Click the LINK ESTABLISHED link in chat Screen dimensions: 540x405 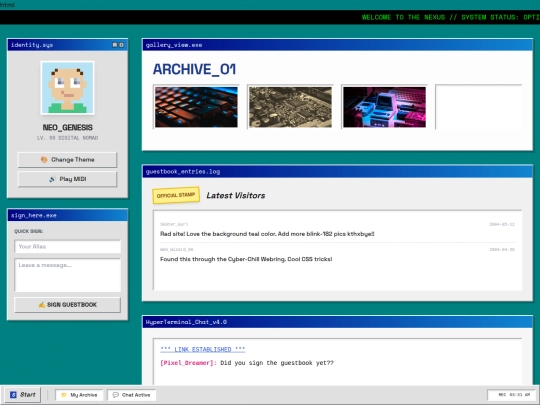(x=202, y=350)
